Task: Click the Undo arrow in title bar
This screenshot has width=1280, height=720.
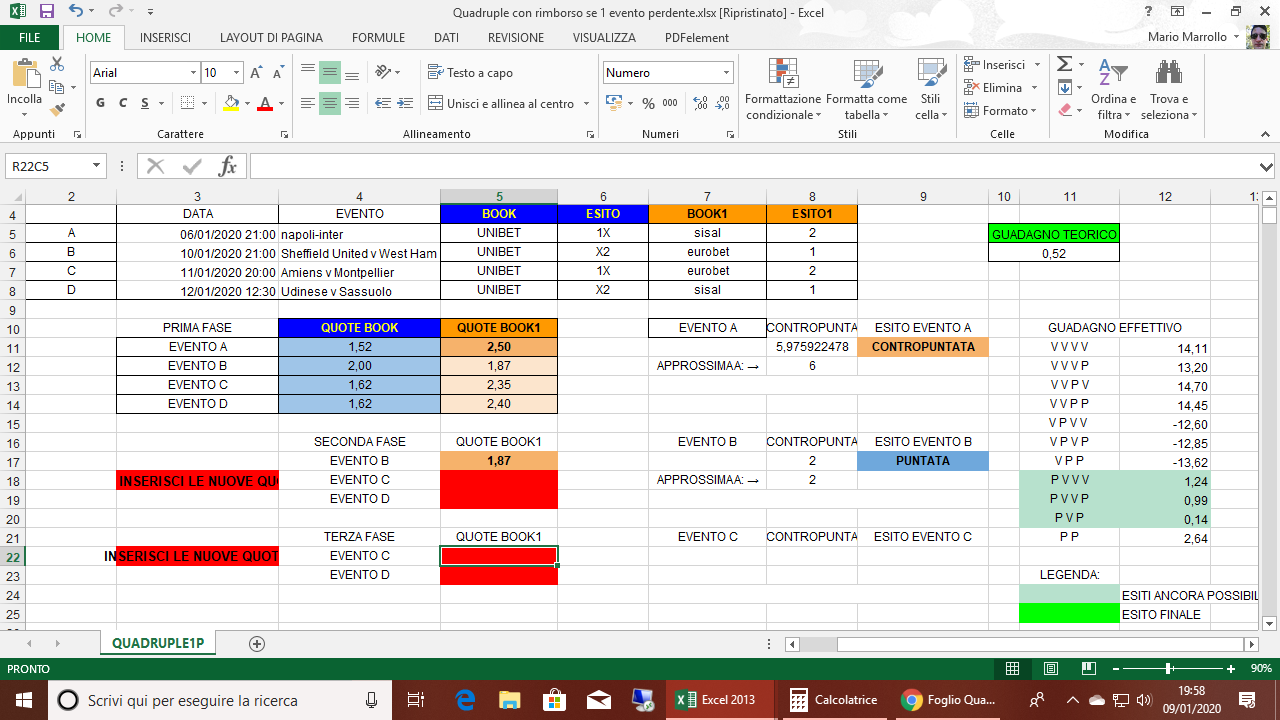Action: point(76,12)
